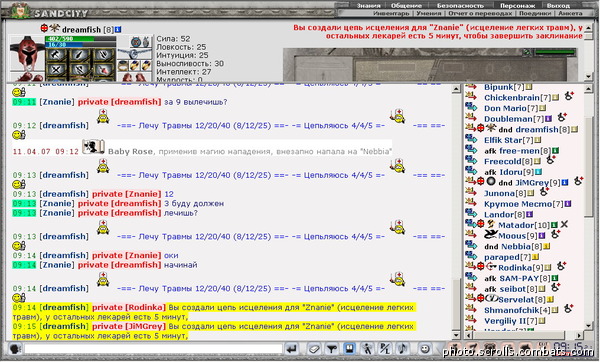Viewport: 600px width, 362px height.
Task: Click the injury icon beside Chickenbrain
Action: 569,96
